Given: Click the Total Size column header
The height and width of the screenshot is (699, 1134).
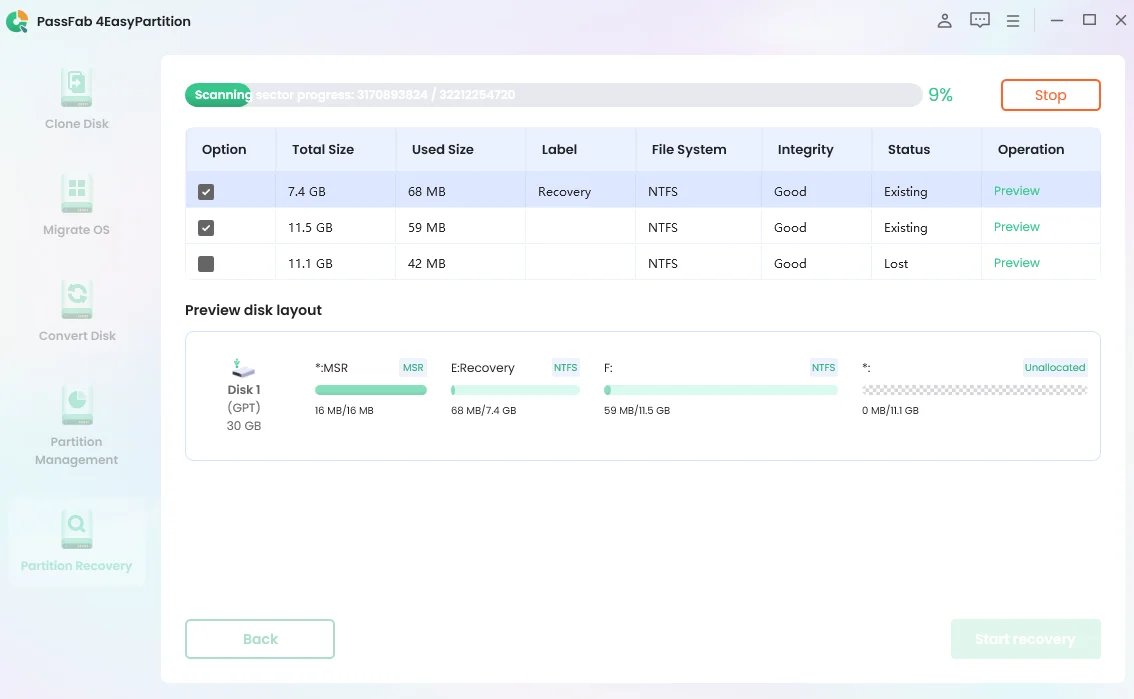Looking at the screenshot, I should (323, 149).
